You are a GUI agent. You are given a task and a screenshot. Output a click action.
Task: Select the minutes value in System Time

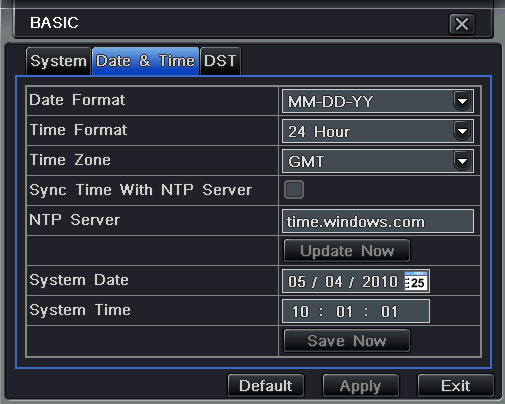tap(344, 312)
